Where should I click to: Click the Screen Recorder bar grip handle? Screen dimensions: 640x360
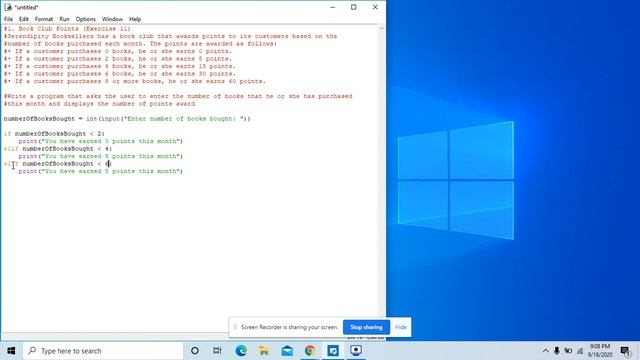[x=235, y=327]
